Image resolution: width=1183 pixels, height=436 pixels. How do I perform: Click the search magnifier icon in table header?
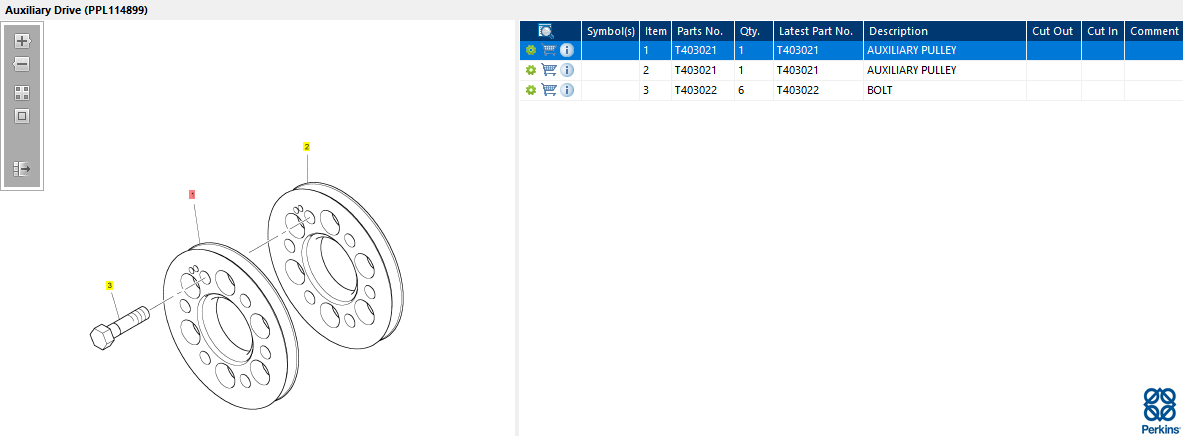546,31
